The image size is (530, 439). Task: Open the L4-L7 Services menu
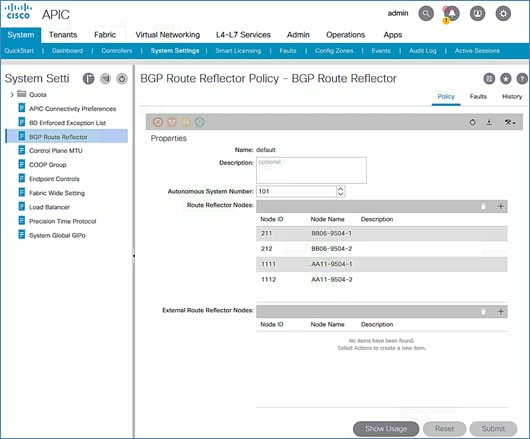(243, 35)
